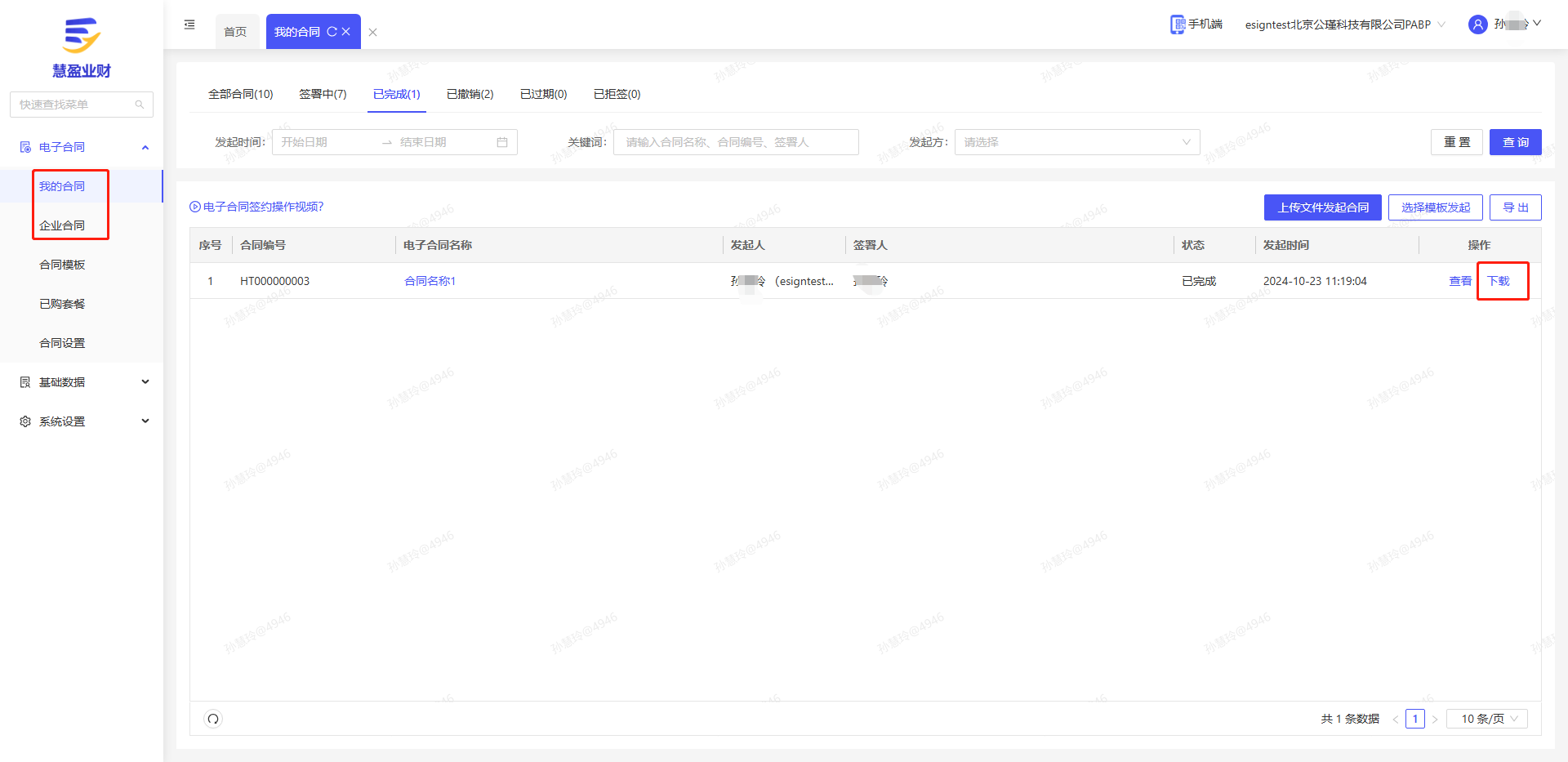Image resolution: width=1568 pixels, height=762 pixels.
Task: Click the table refresh icon at bottom left
Action: 213,719
